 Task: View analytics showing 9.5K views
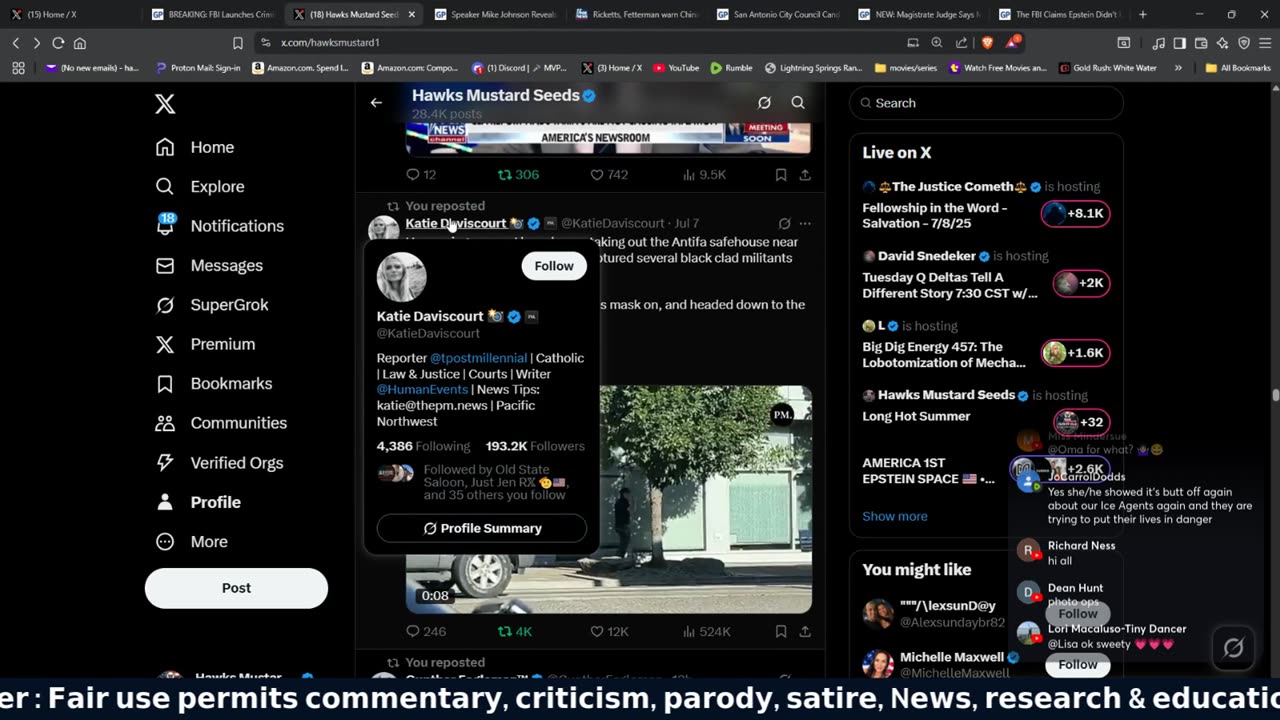coord(704,174)
